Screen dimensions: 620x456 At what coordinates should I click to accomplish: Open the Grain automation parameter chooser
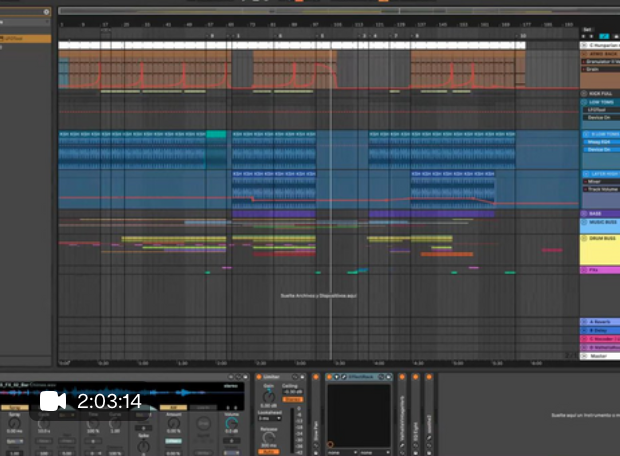601,69
